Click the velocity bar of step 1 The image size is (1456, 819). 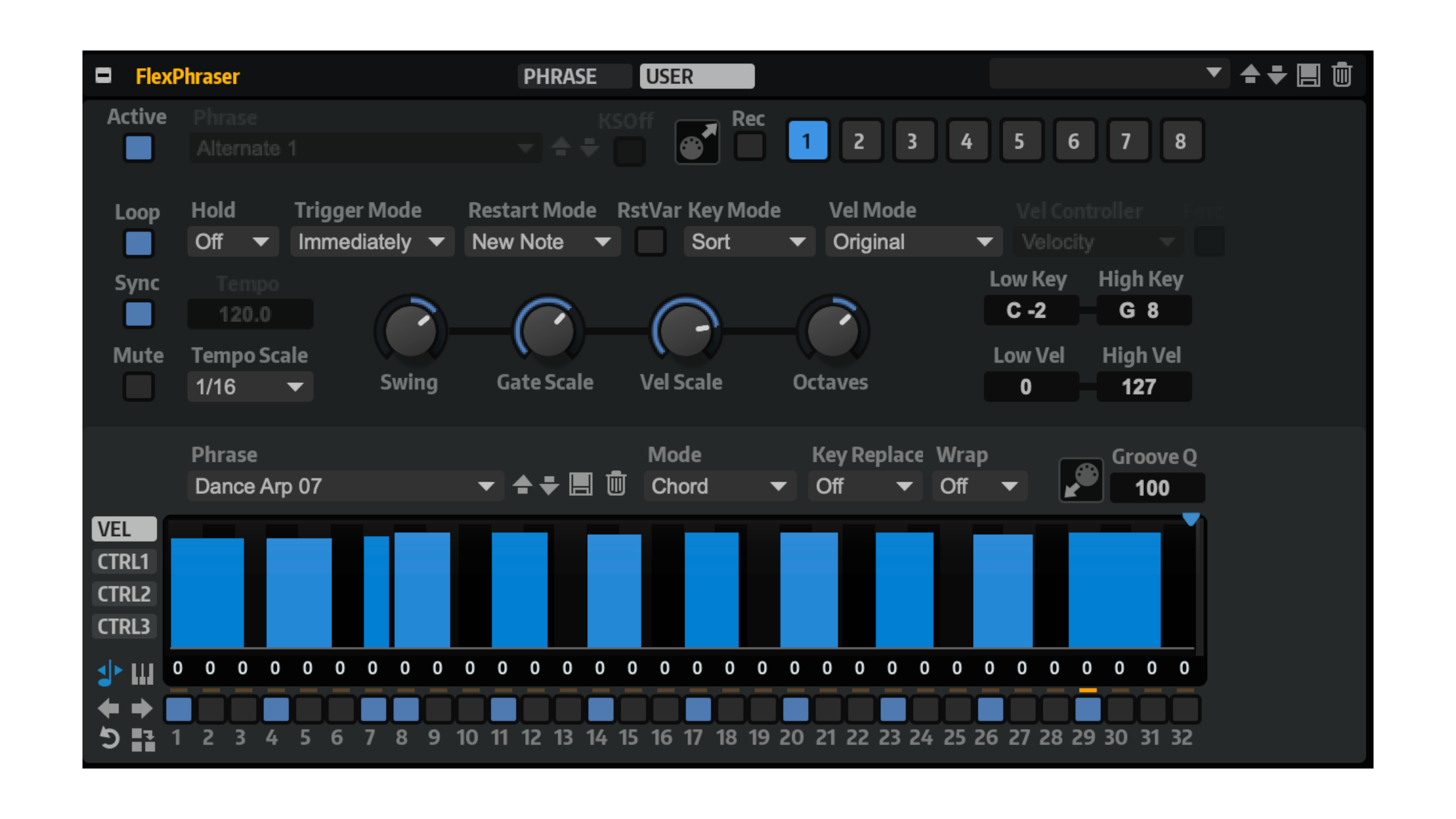coord(207,592)
